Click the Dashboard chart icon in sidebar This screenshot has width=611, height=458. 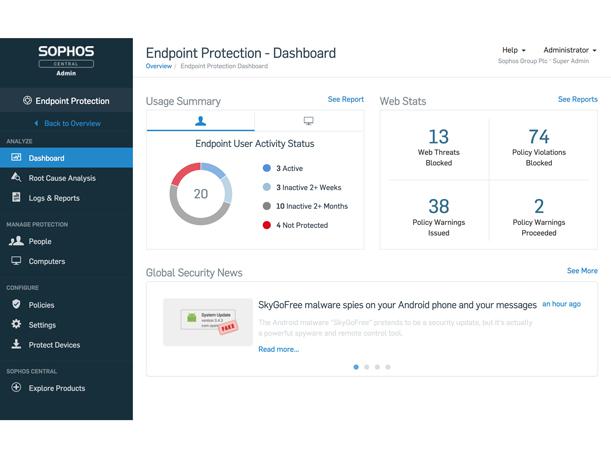[x=16, y=157]
